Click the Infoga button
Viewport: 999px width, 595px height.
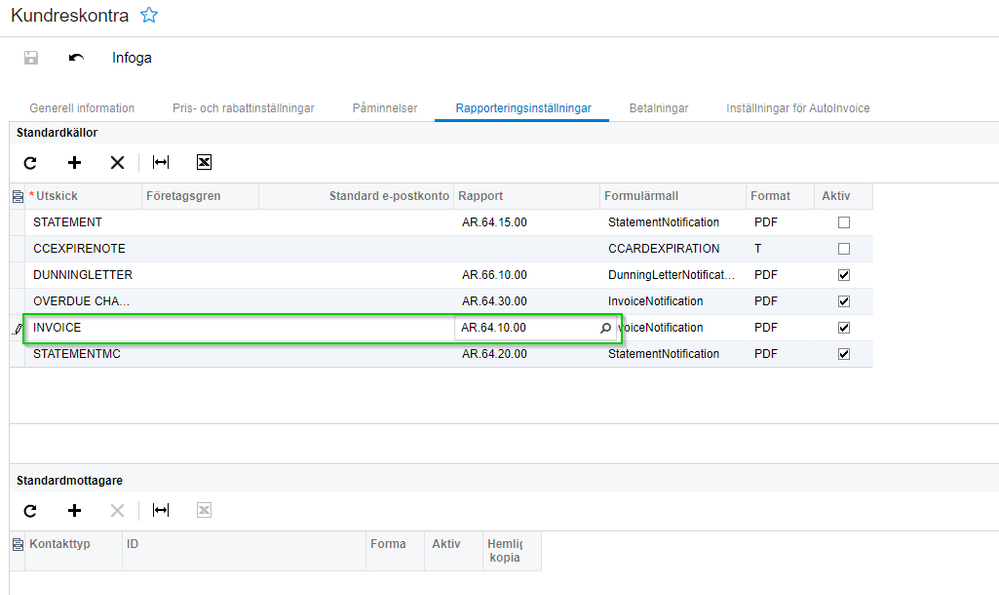(x=132, y=58)
